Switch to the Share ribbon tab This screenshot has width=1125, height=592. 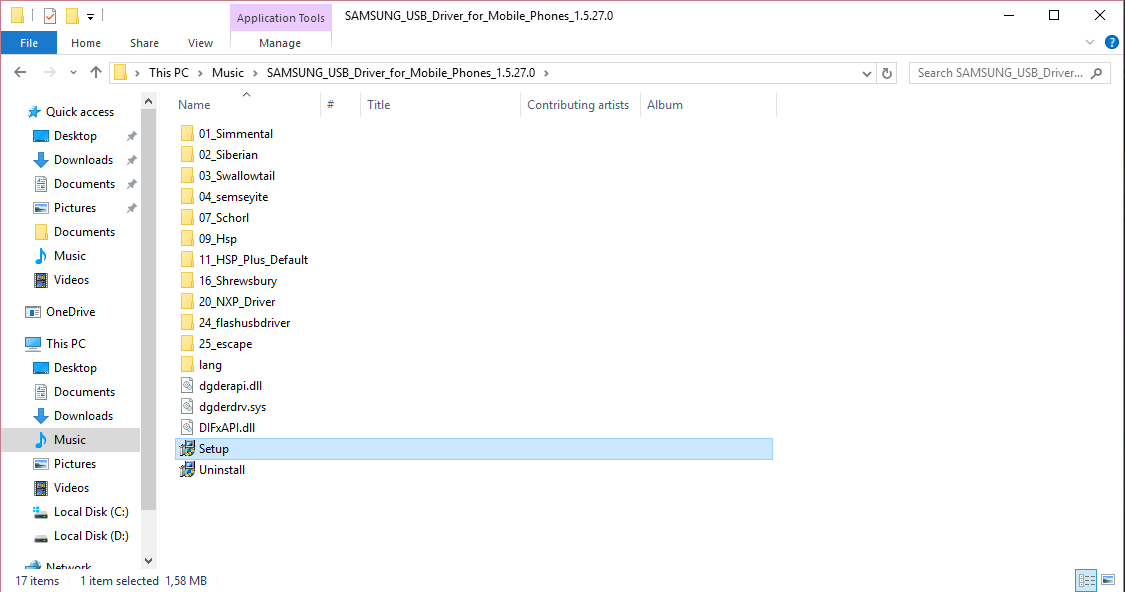pos(144,43)
